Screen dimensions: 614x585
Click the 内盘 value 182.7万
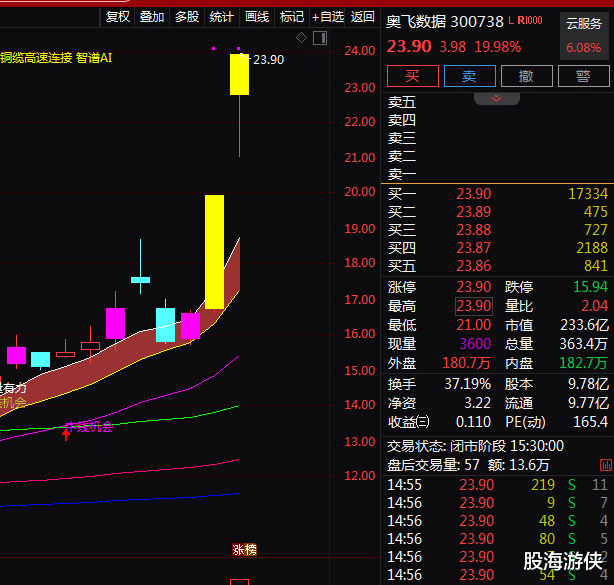tap(583, 363)
